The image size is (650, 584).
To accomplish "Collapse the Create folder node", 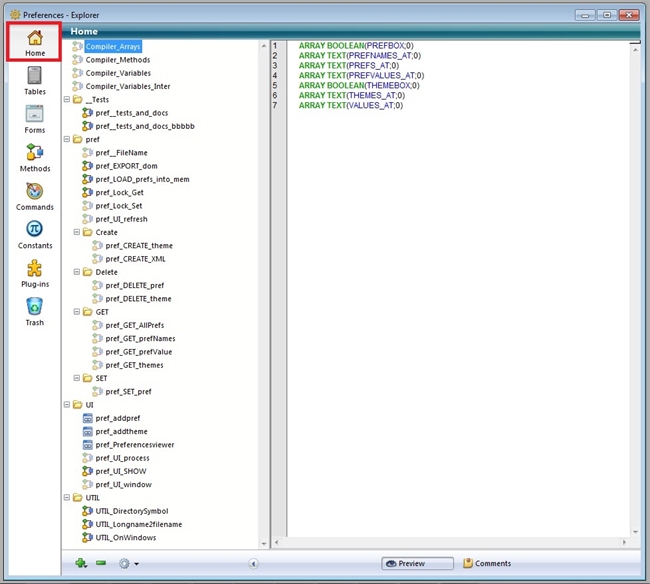I will (76, 232).
